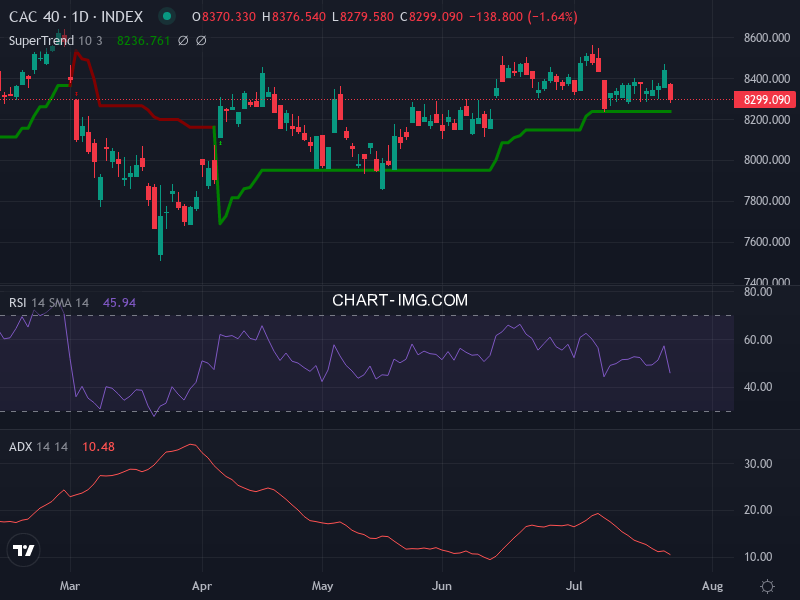Click the Mar label on time axis
The image size is (800, 600).
[70, 586]
